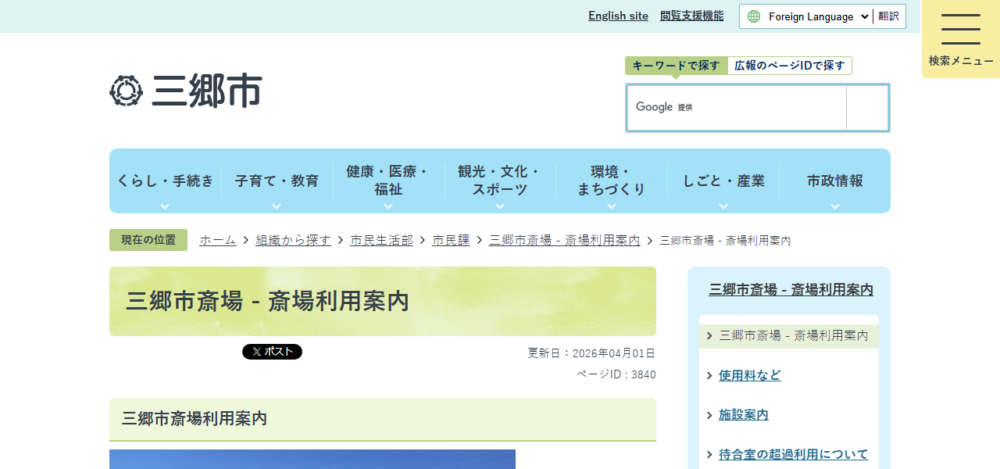1000x469 pixels.
Task: Click the 現在の位置 label
Action: click(x=149, y=241)
